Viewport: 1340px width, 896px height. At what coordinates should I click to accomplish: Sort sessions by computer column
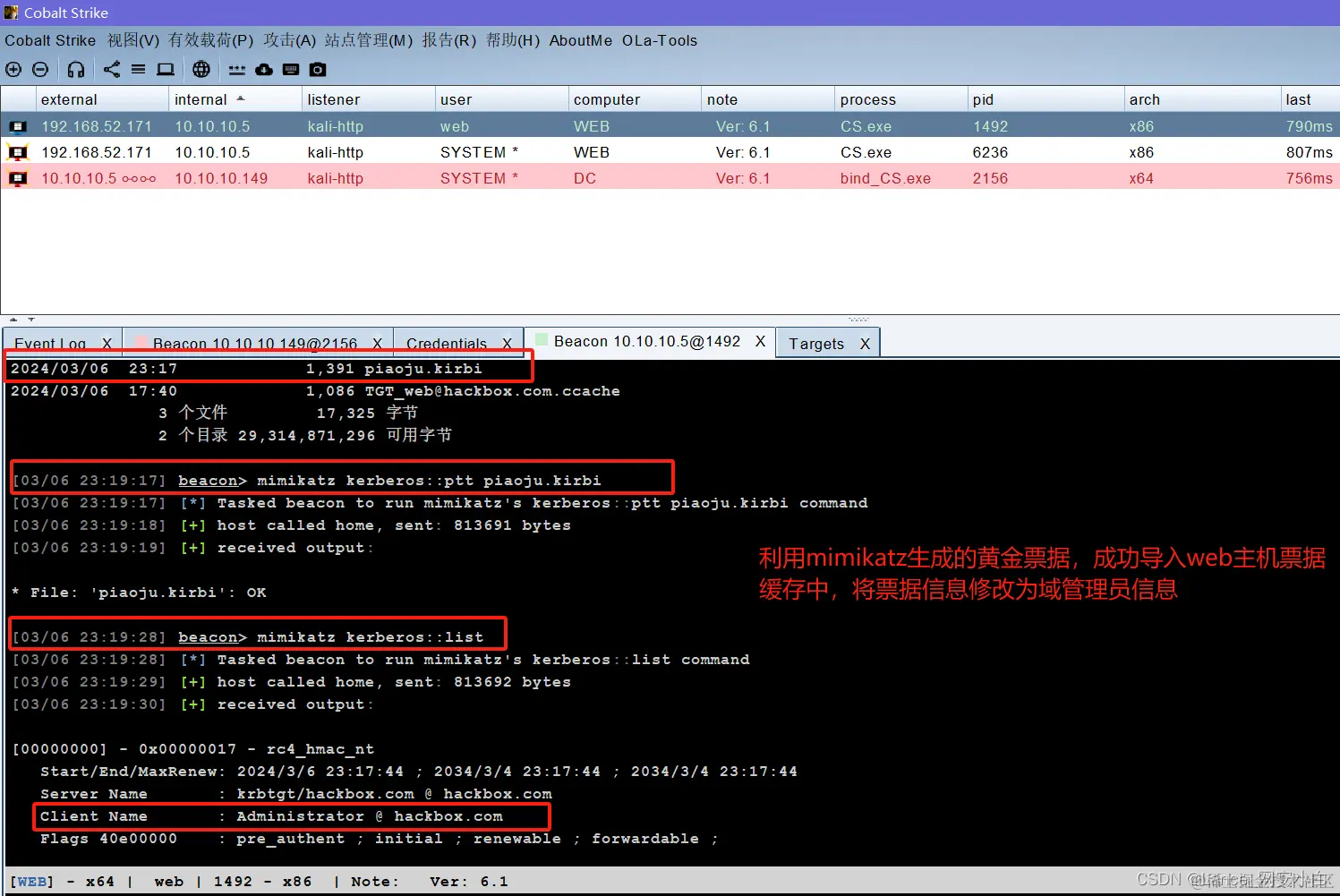click(x=635, y=99)
